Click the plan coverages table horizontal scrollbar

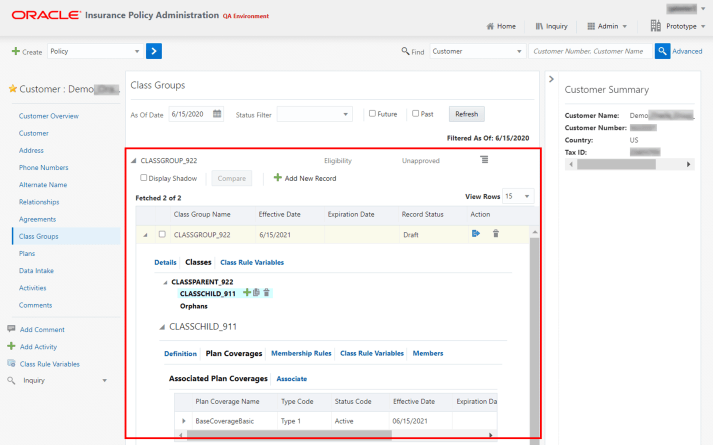tap(289, 435)
